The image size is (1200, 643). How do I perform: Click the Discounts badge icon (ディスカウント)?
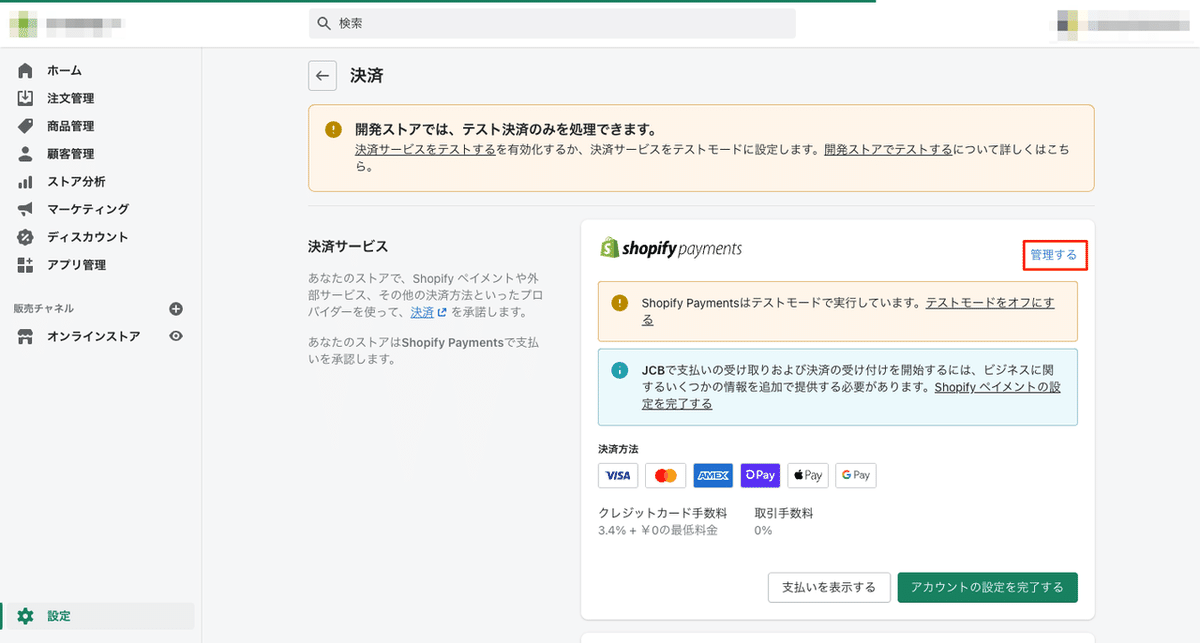25,237
